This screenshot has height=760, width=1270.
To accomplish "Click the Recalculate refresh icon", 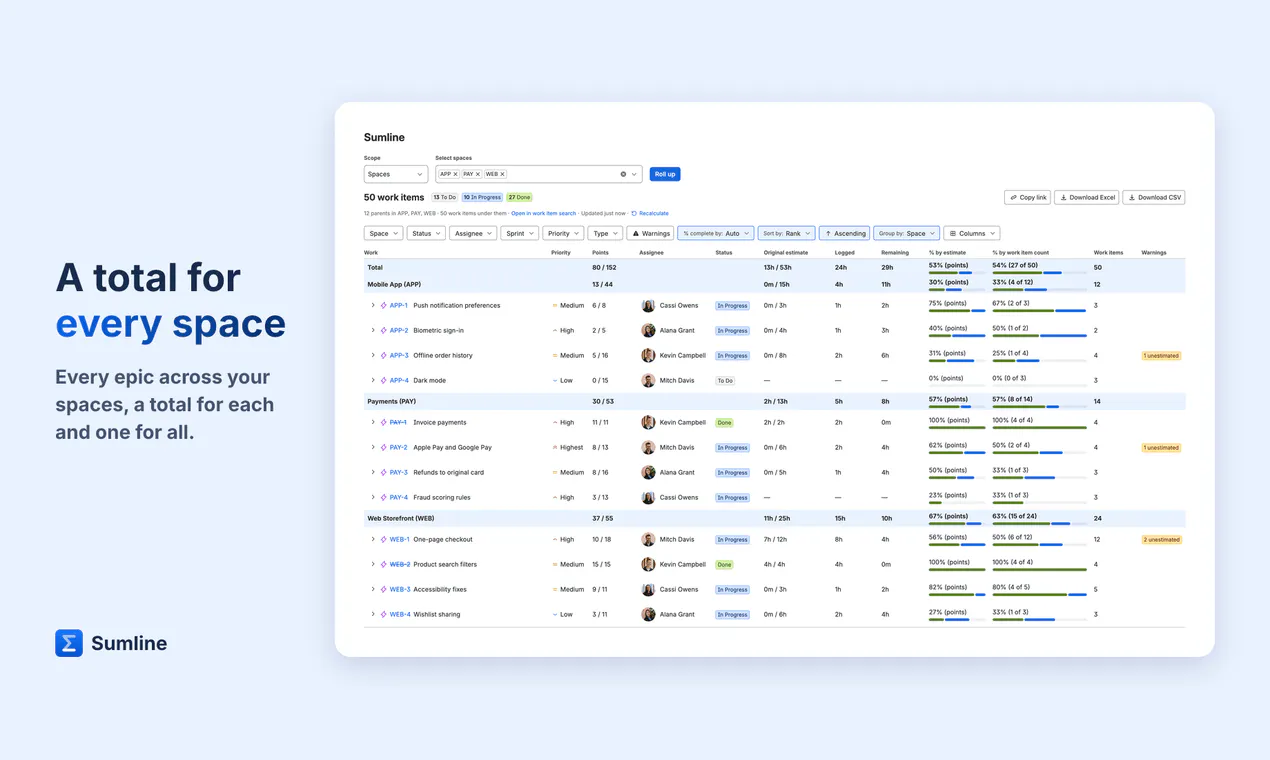I will click(x=634, y=213).
